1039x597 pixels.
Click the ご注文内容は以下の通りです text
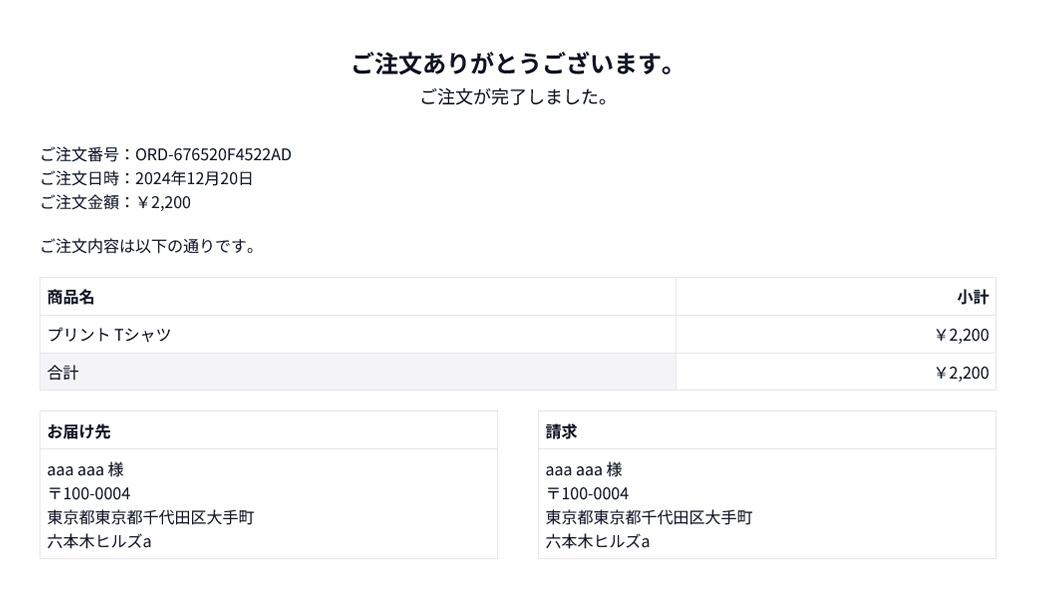pyautogui.click(x=148, y=246)
